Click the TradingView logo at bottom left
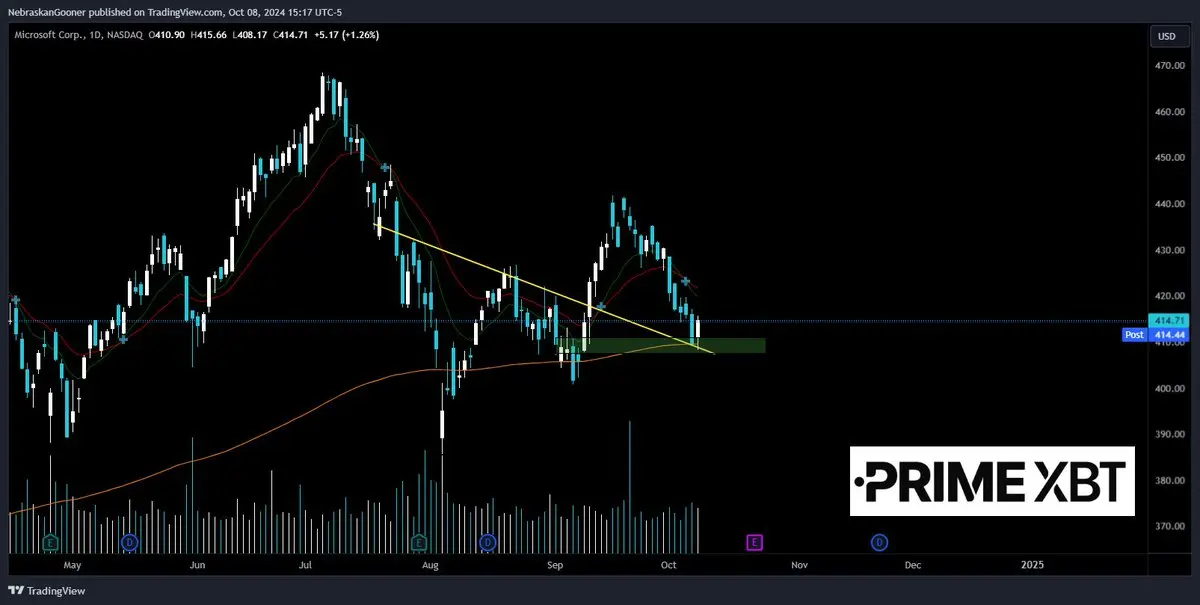The width and height of the screenshot is (1200, 605). tap(48, 590)
